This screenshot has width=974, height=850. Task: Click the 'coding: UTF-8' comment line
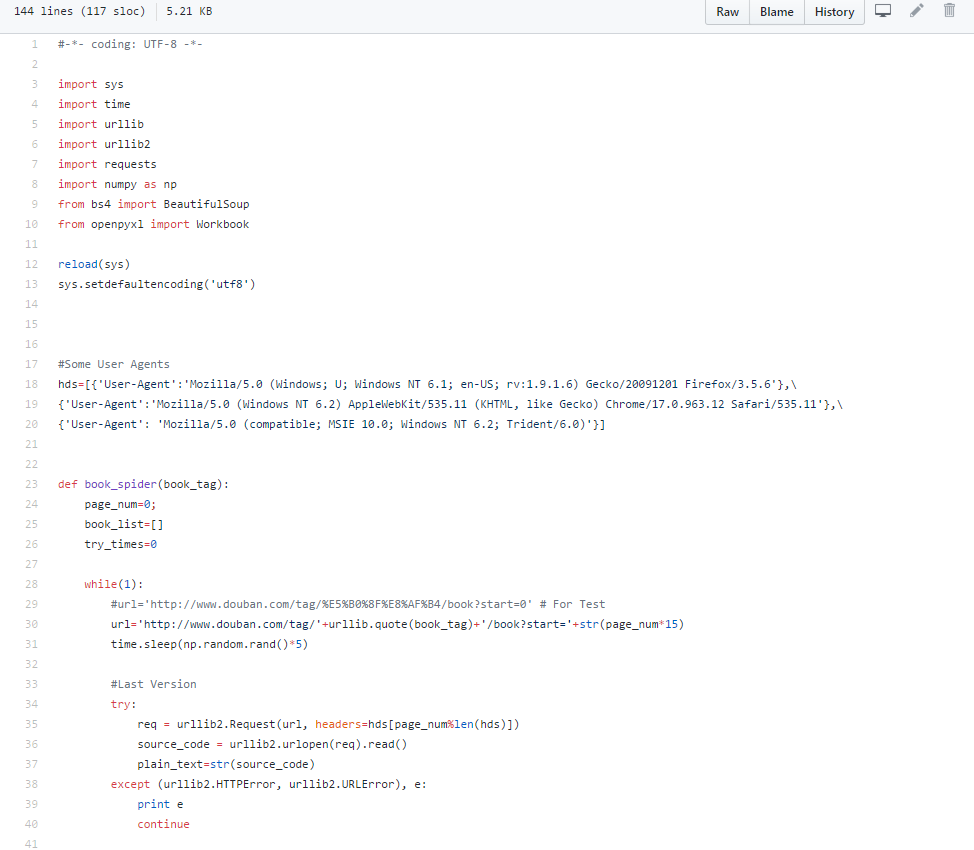[130, 44]
